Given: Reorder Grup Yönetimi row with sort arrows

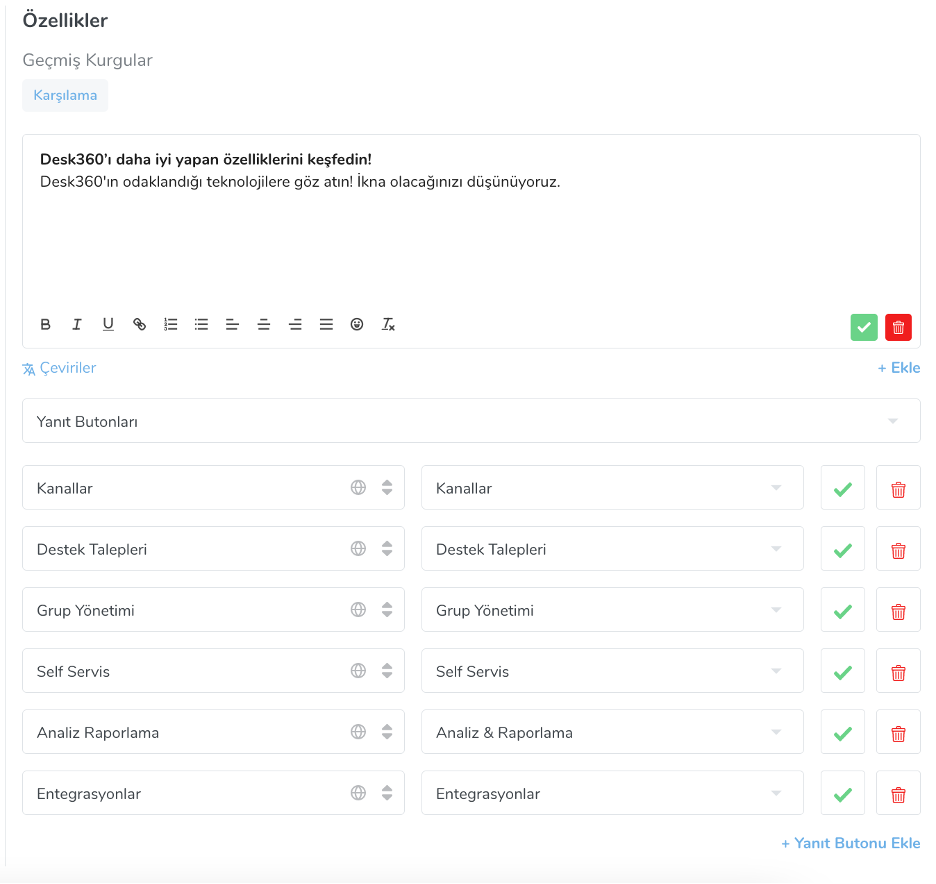Looking at the screenshot, I should click(387, 609).
